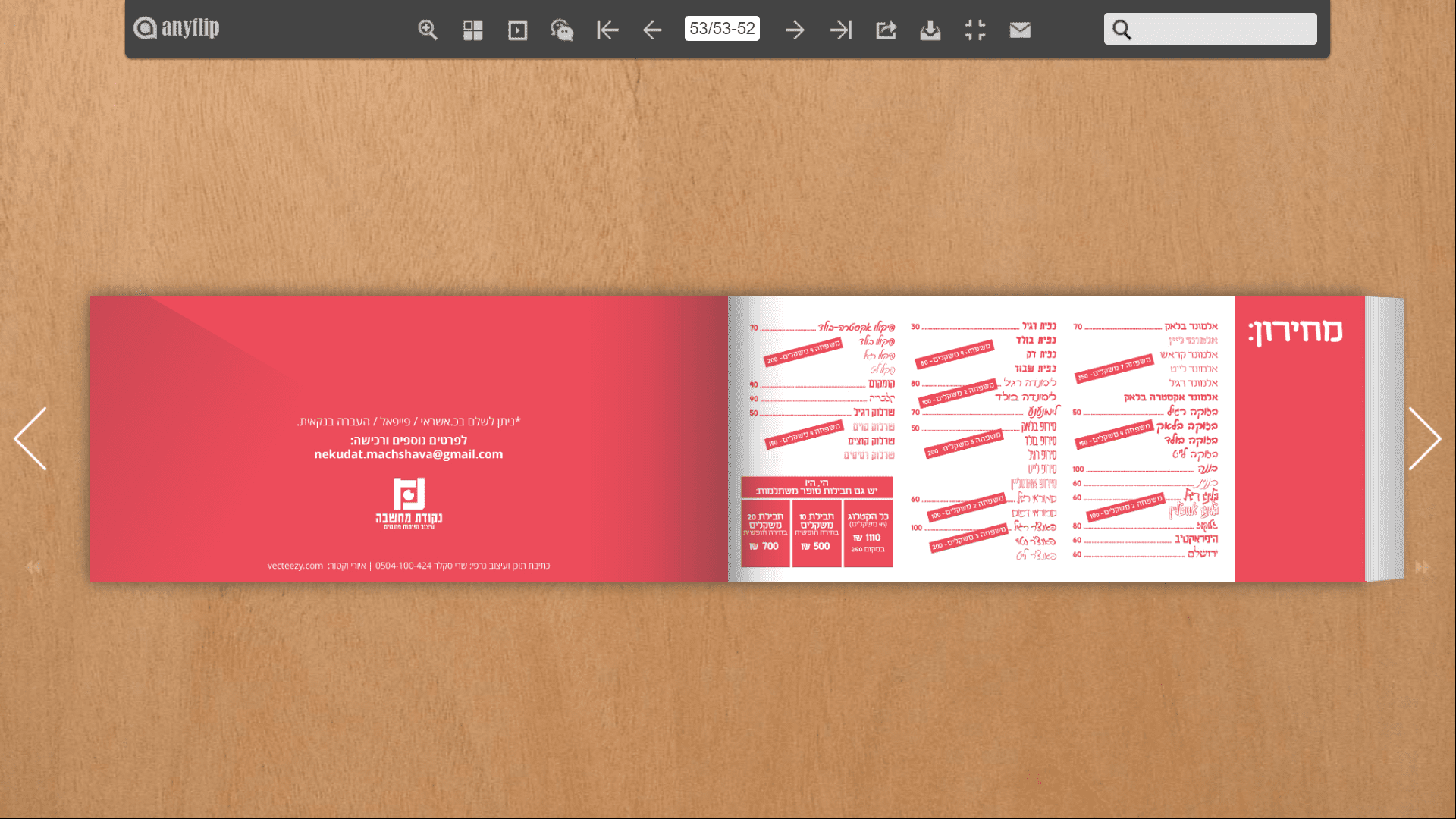1456x819 pixels.
Task: Click the page number input field
Action: (x=722, y=29)
